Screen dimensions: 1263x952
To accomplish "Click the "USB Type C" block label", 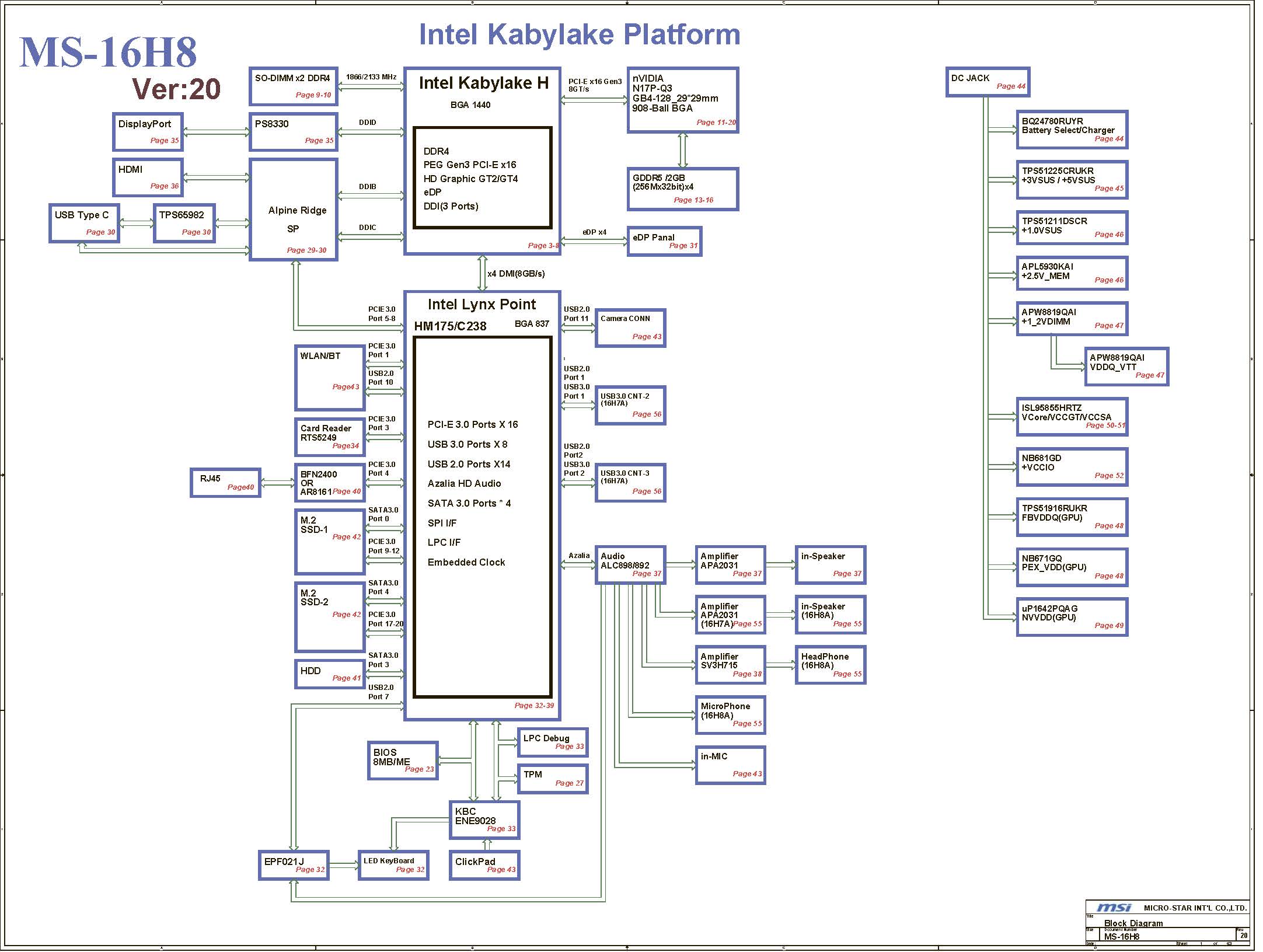I will coord(82,215).
